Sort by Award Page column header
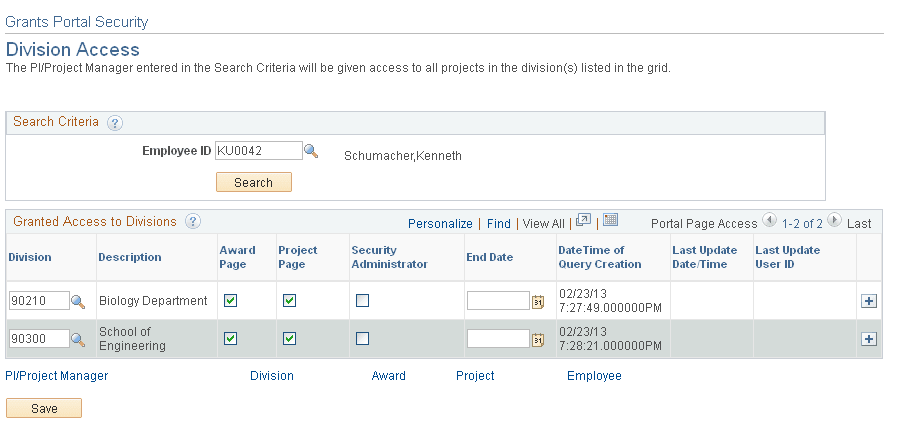This screenshot has width=906, height=427. 237,257
